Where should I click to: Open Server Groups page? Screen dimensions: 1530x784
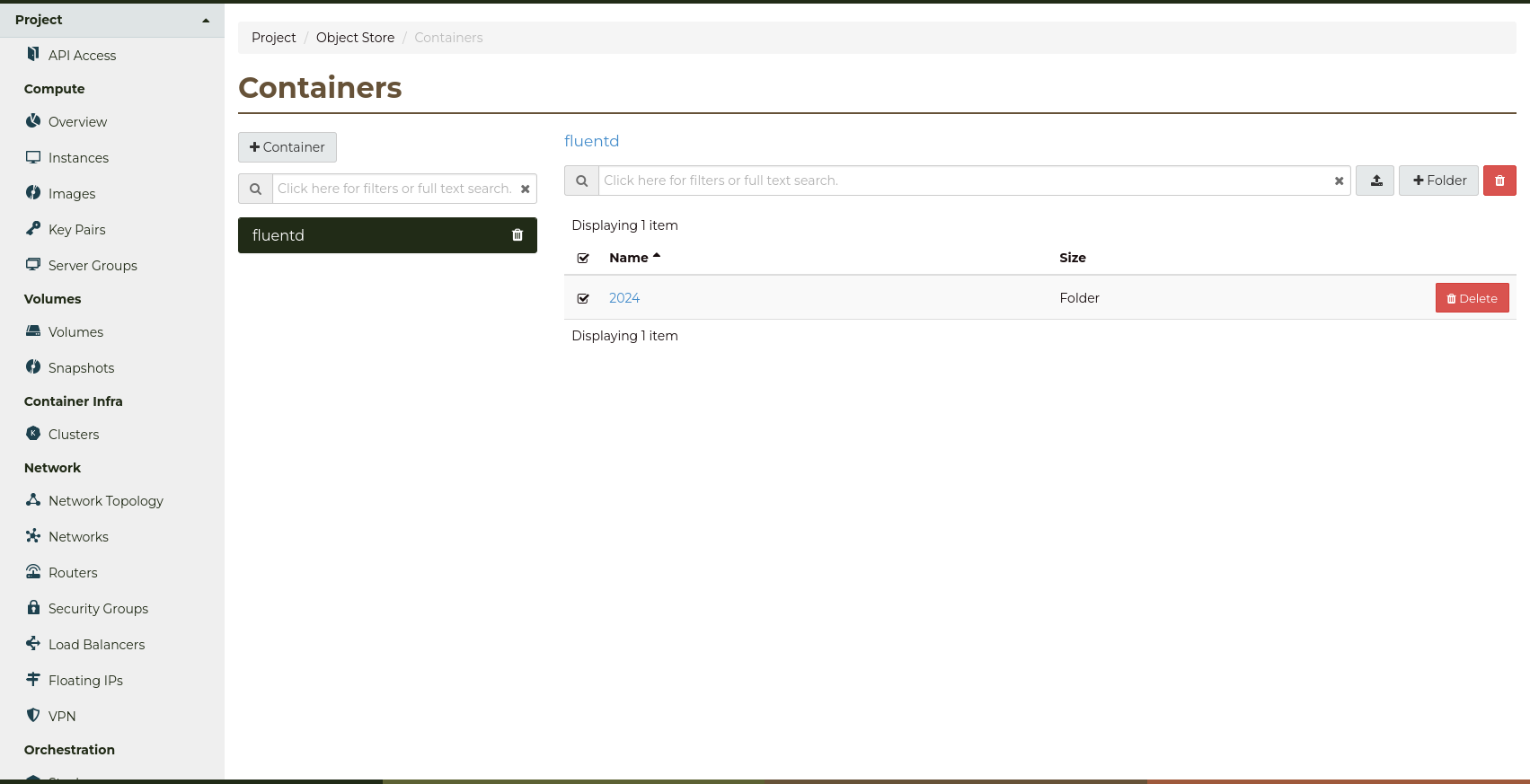[x=93, y=266]
